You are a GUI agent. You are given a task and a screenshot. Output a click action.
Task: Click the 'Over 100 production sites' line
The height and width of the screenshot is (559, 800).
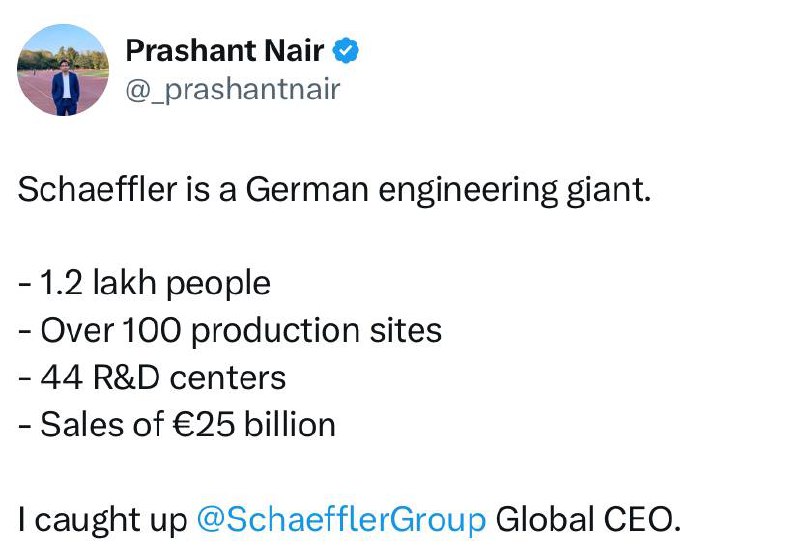click(230, 331)
